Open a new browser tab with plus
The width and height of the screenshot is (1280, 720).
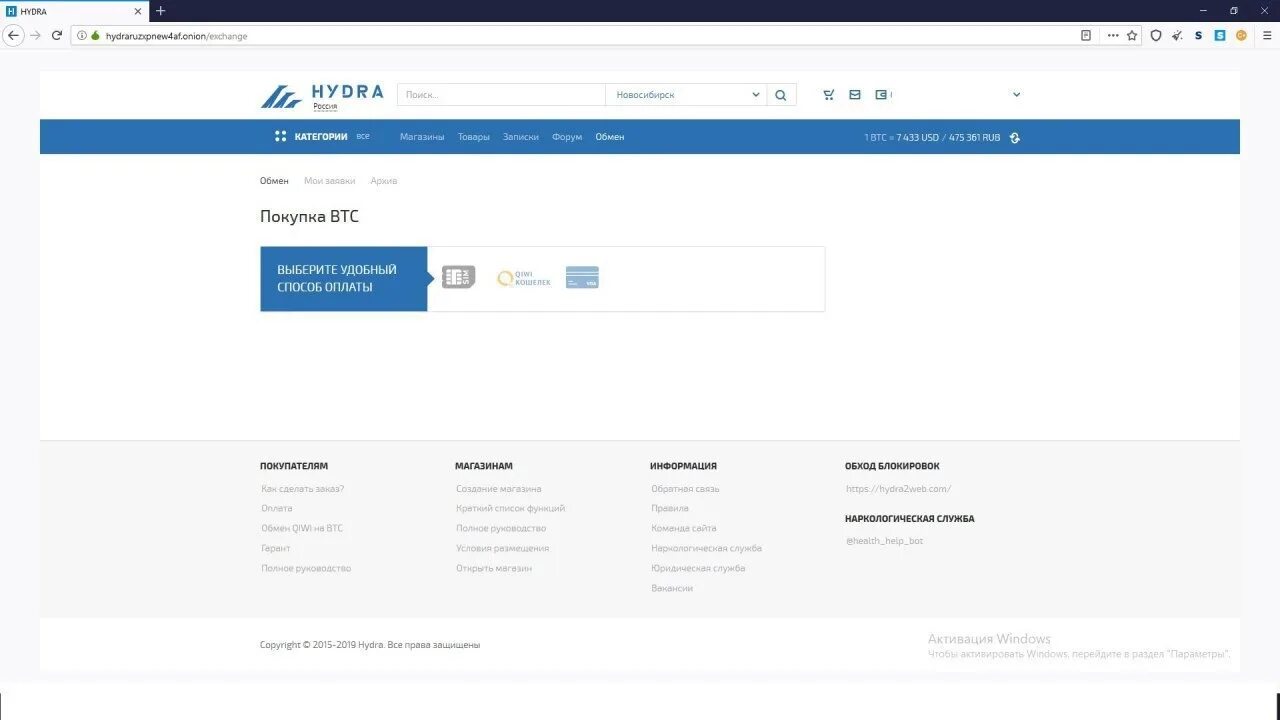[161, 11]
